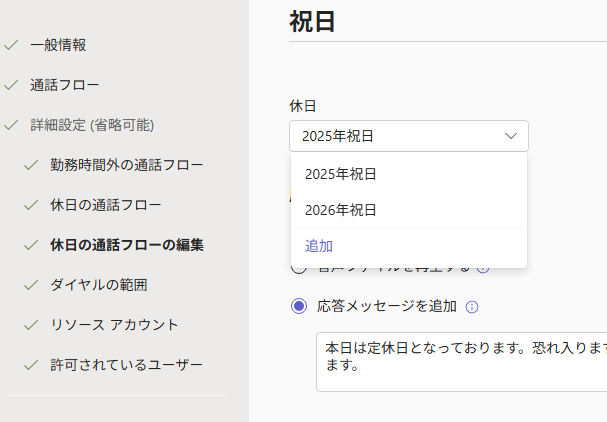Click the 追加 link in dropdown
607x422 pixels.
coord(319,246)
